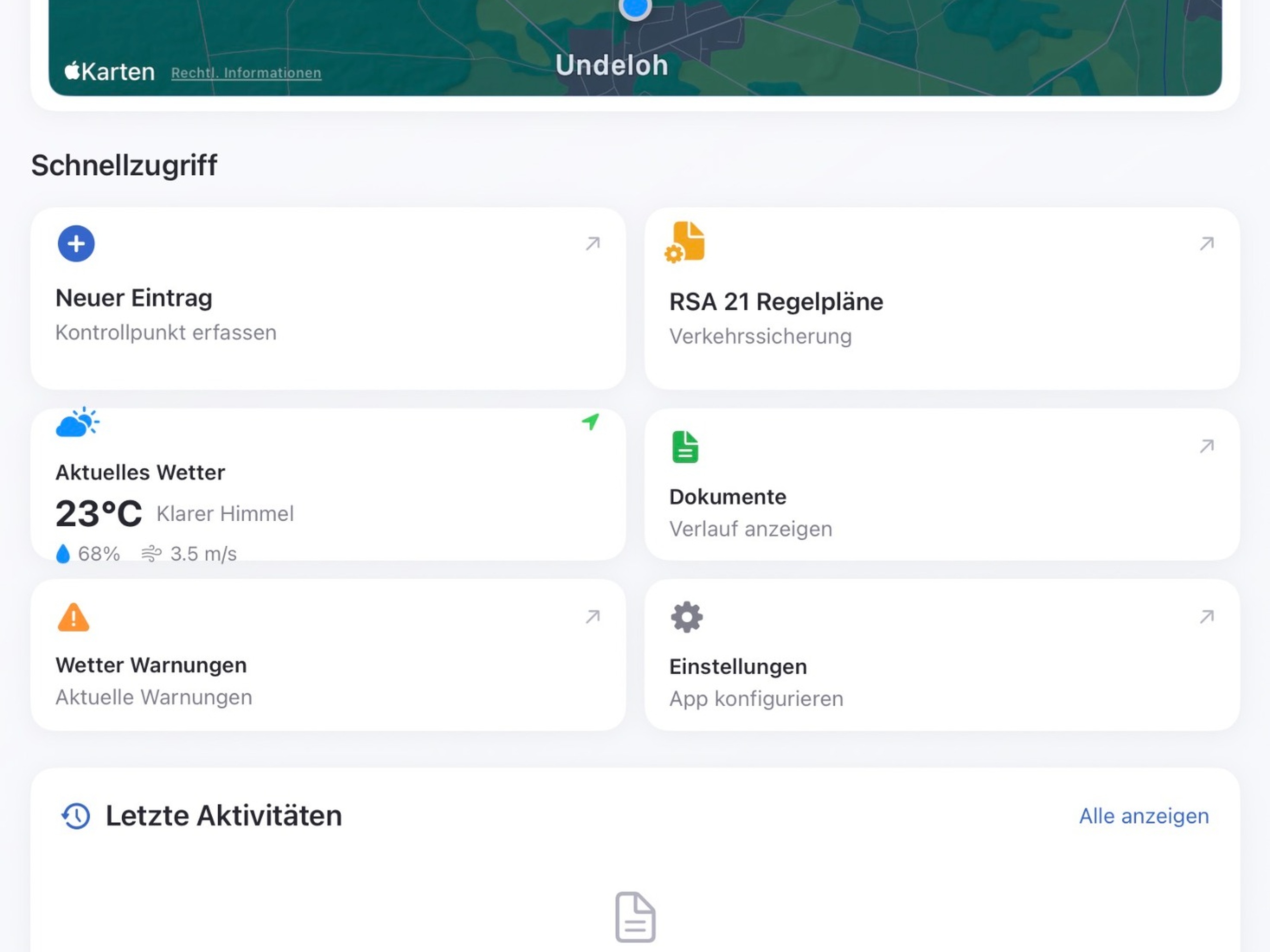The image size is (1270, 952).
Task: Tap the humidity droplet icon
Action: [63, 554]
